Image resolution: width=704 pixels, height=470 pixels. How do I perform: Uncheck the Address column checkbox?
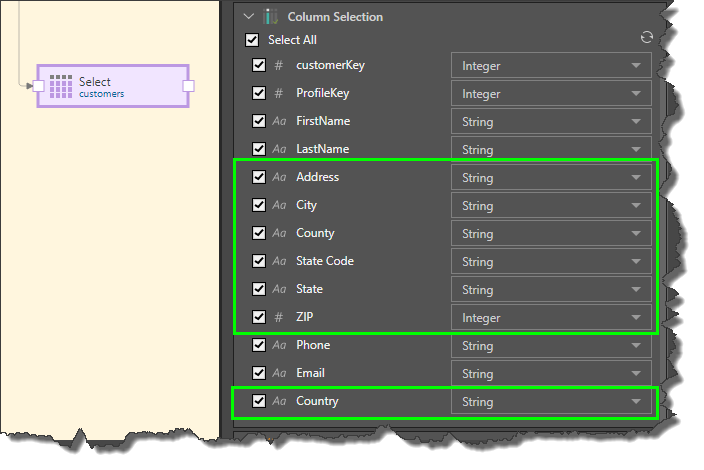259,177
